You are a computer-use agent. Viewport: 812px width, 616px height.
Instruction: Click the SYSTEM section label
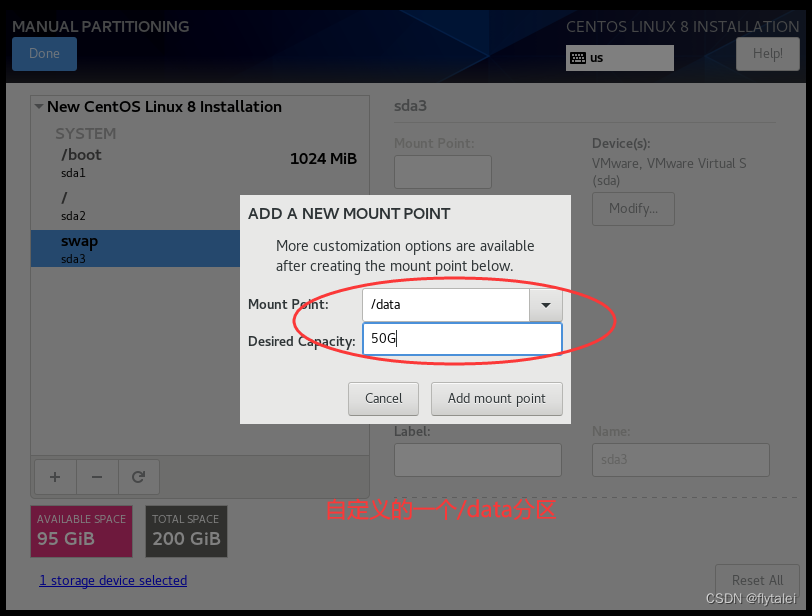[85, 134]
